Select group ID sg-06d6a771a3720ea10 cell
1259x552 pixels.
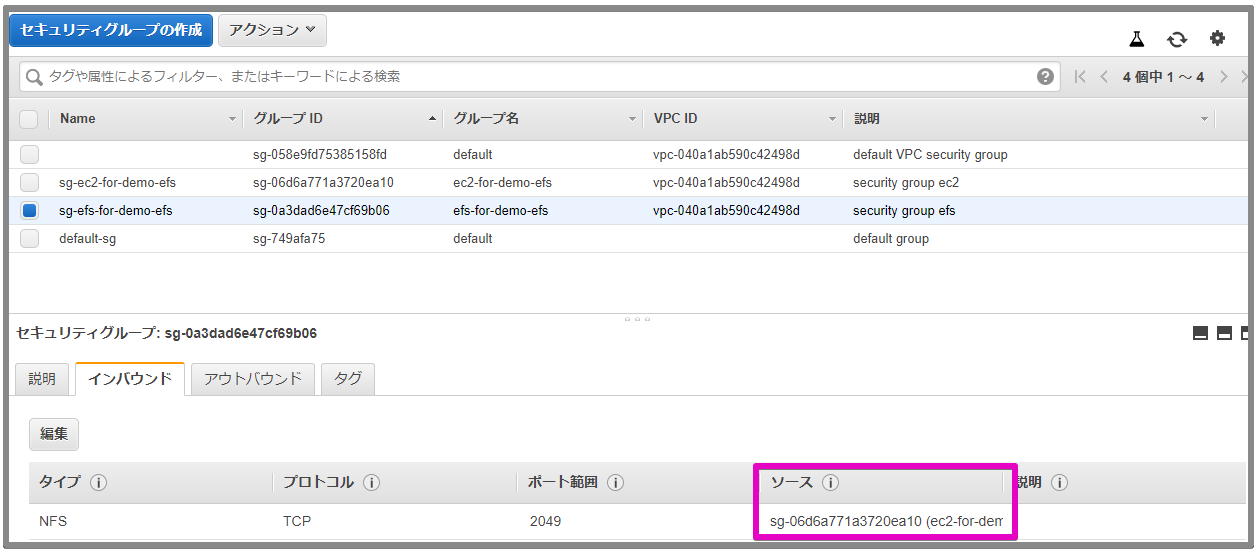(323, 183)
